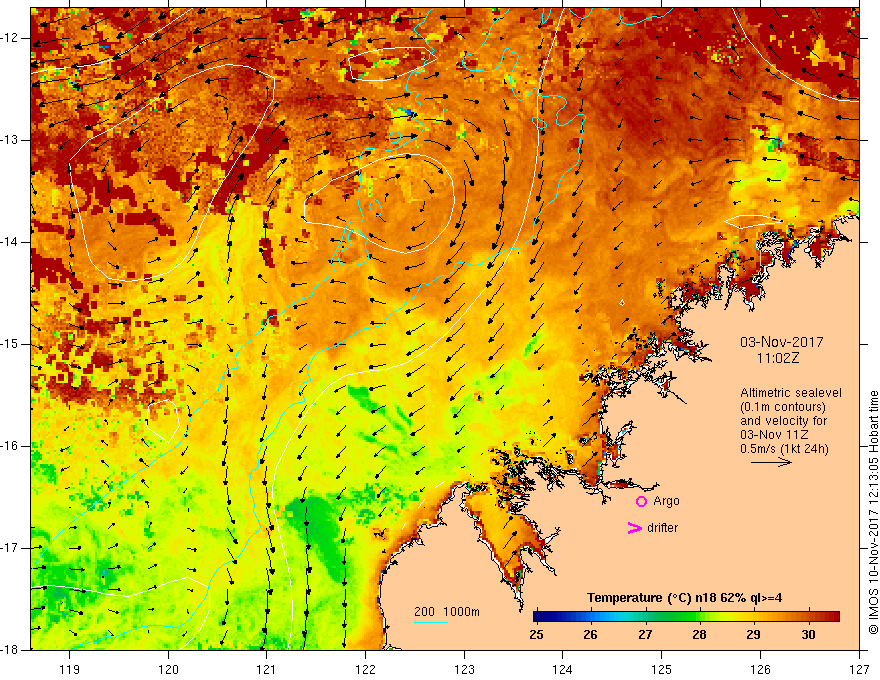
Task: Click the 0.5m/s velocity scale arrow
Action: pyautogui.click(x=771, y=462)
